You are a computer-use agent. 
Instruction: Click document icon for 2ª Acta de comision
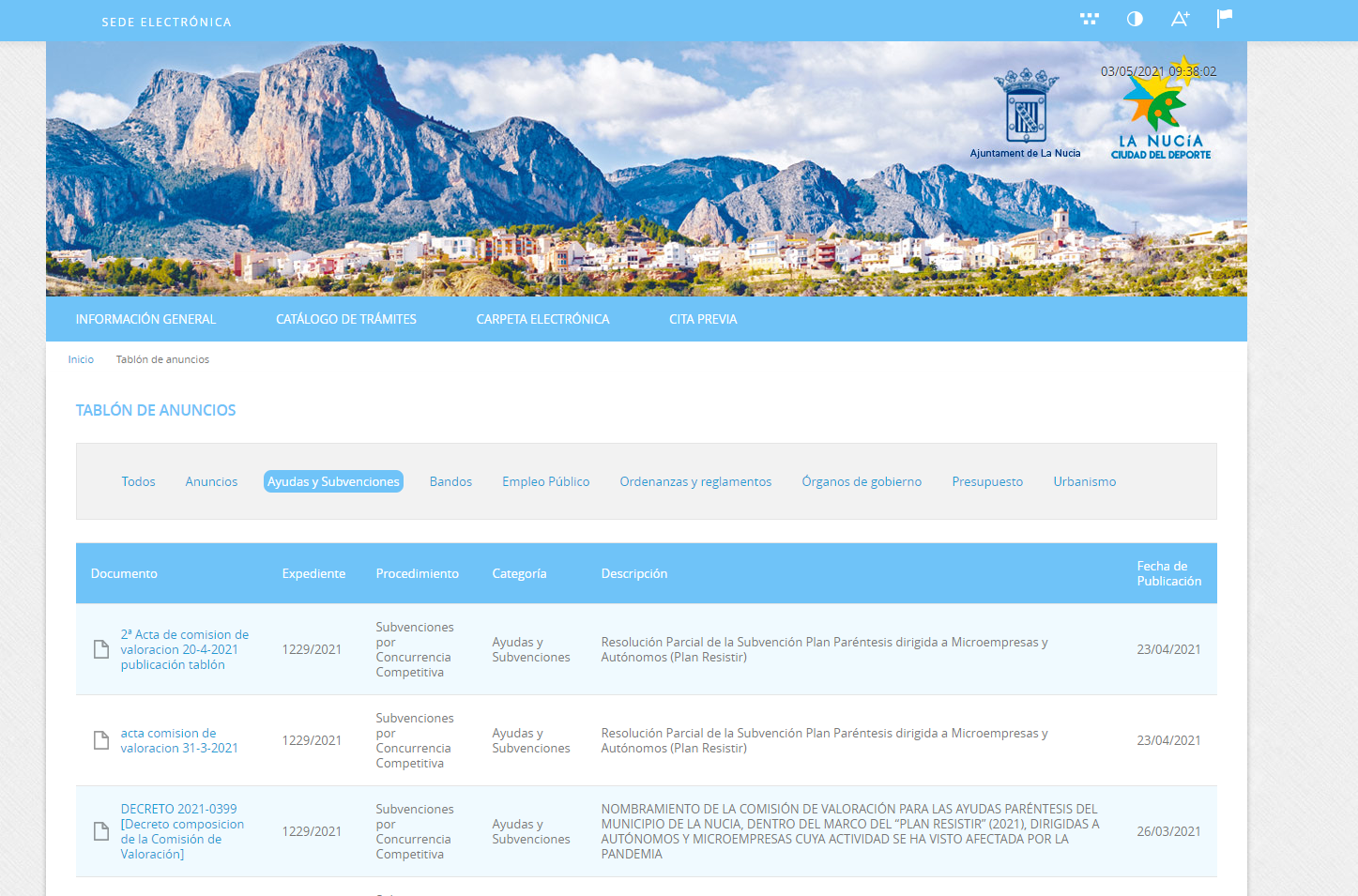point(101,649)
